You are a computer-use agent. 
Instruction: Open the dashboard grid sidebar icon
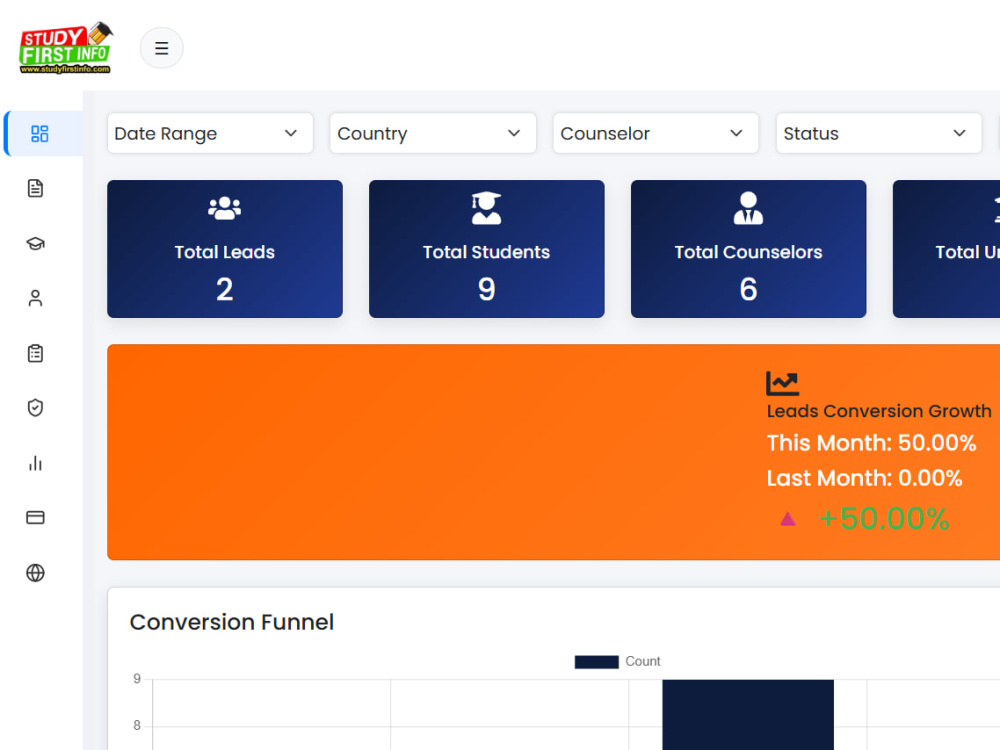[40, 133]
